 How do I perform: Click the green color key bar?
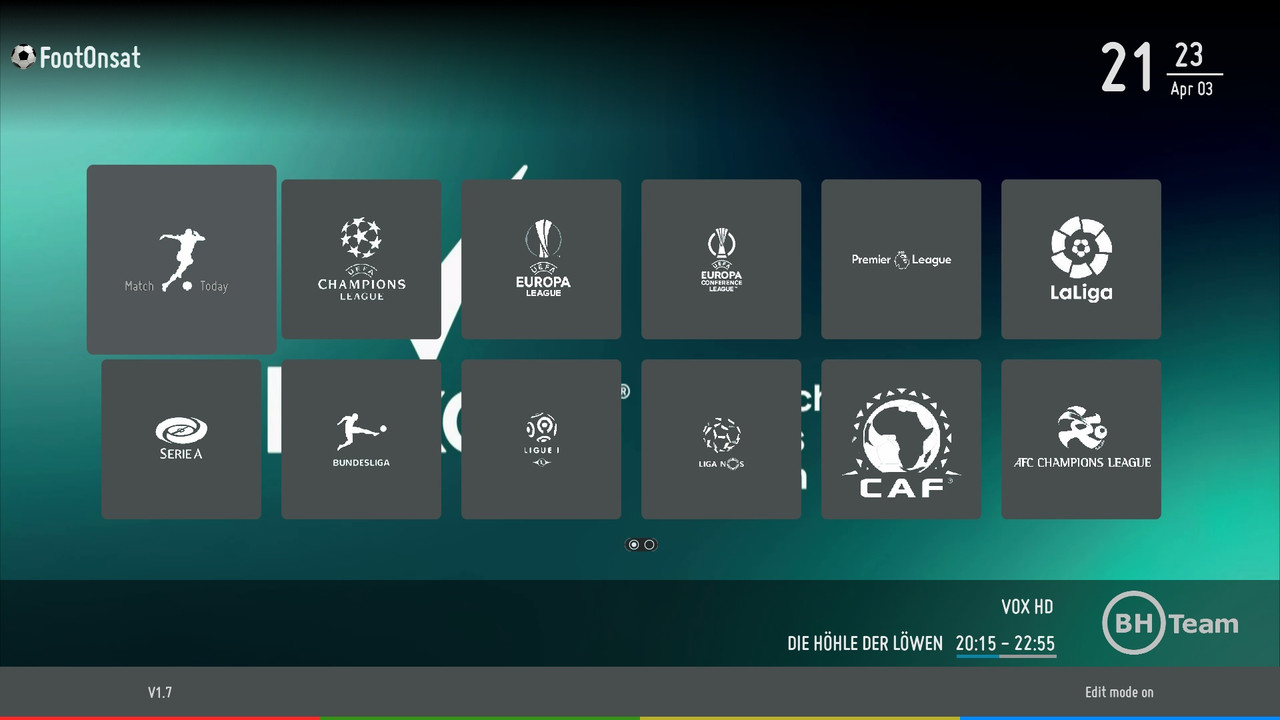pyautogui.click(x=480, y=717)
